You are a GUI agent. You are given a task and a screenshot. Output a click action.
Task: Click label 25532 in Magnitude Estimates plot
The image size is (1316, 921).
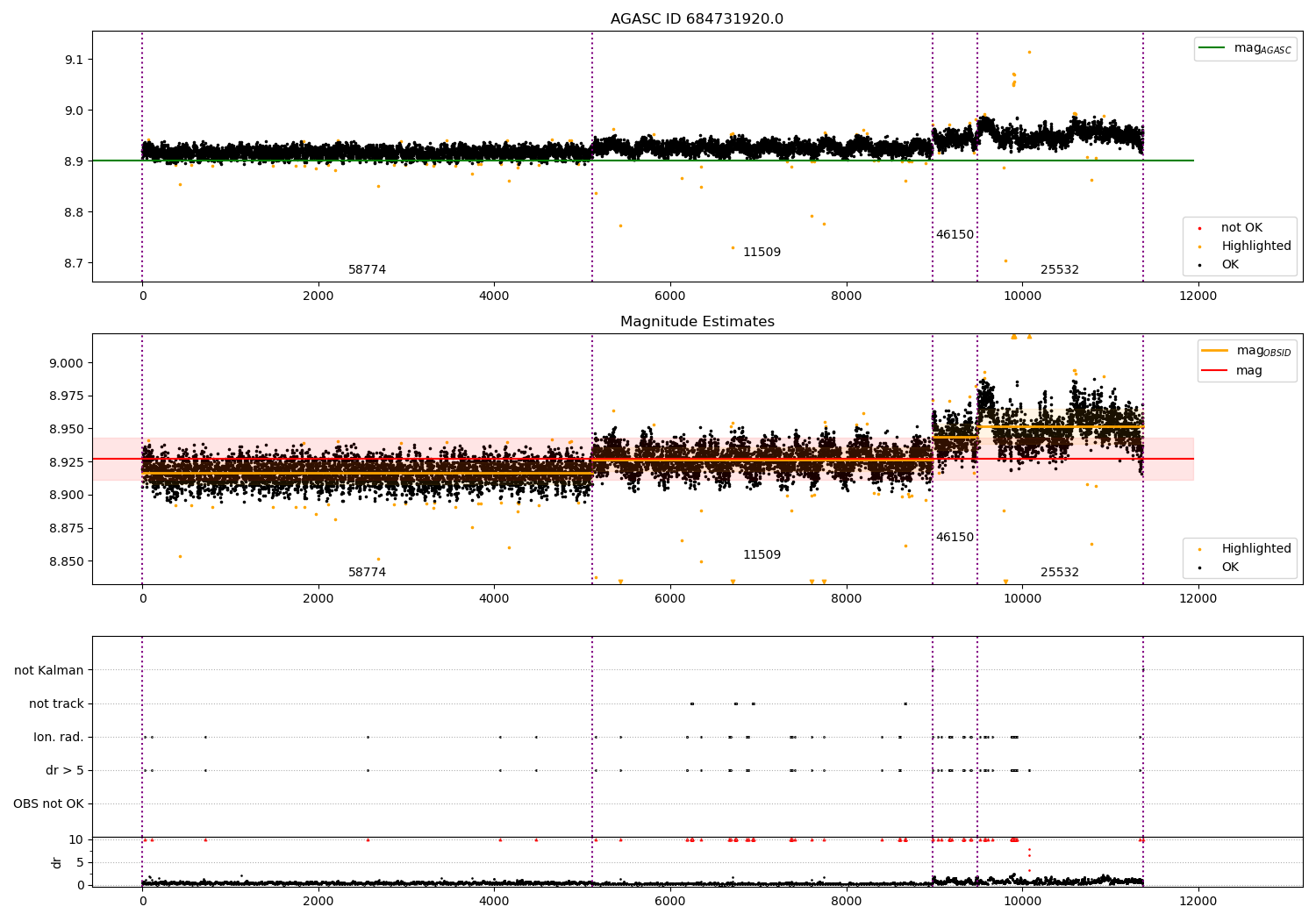(1060, 573)
